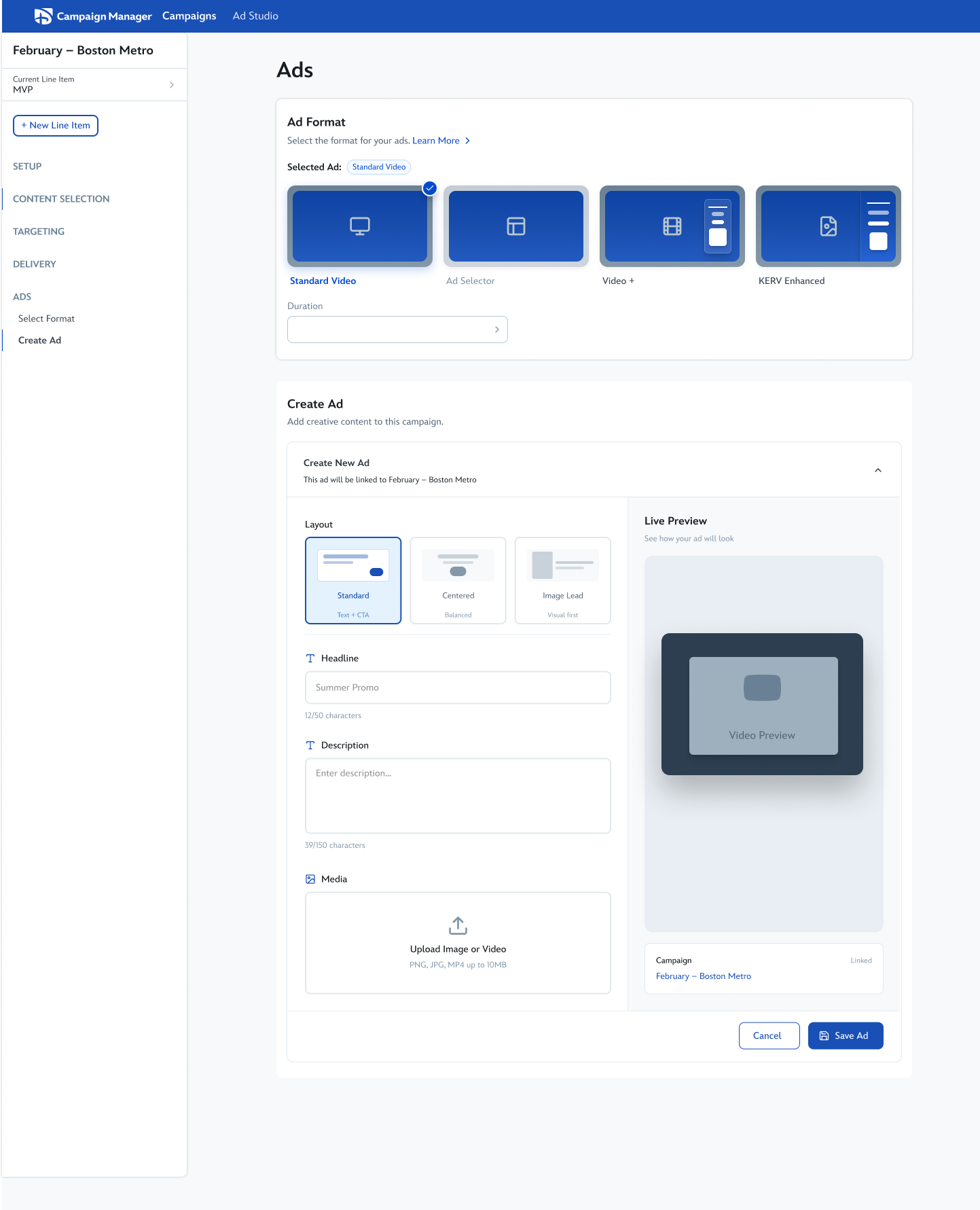The height and width of the screenshot is (1210, 980).
Task: Click the February – Boston Metro sidebar title
Action: [x=83, y=50]
